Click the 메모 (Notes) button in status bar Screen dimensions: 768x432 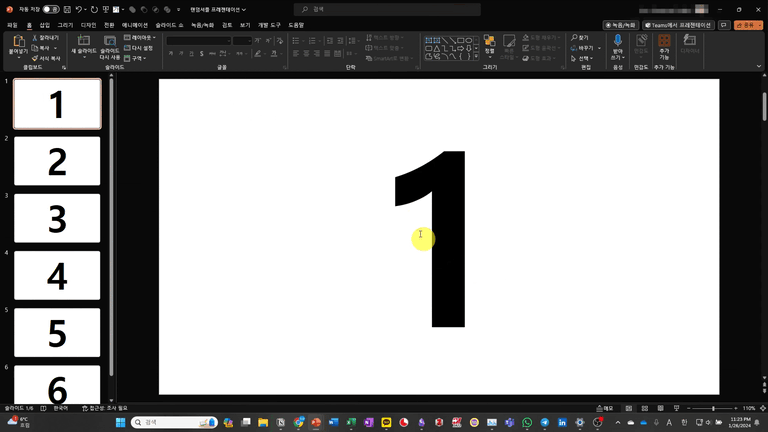click(x=605, y=408)
